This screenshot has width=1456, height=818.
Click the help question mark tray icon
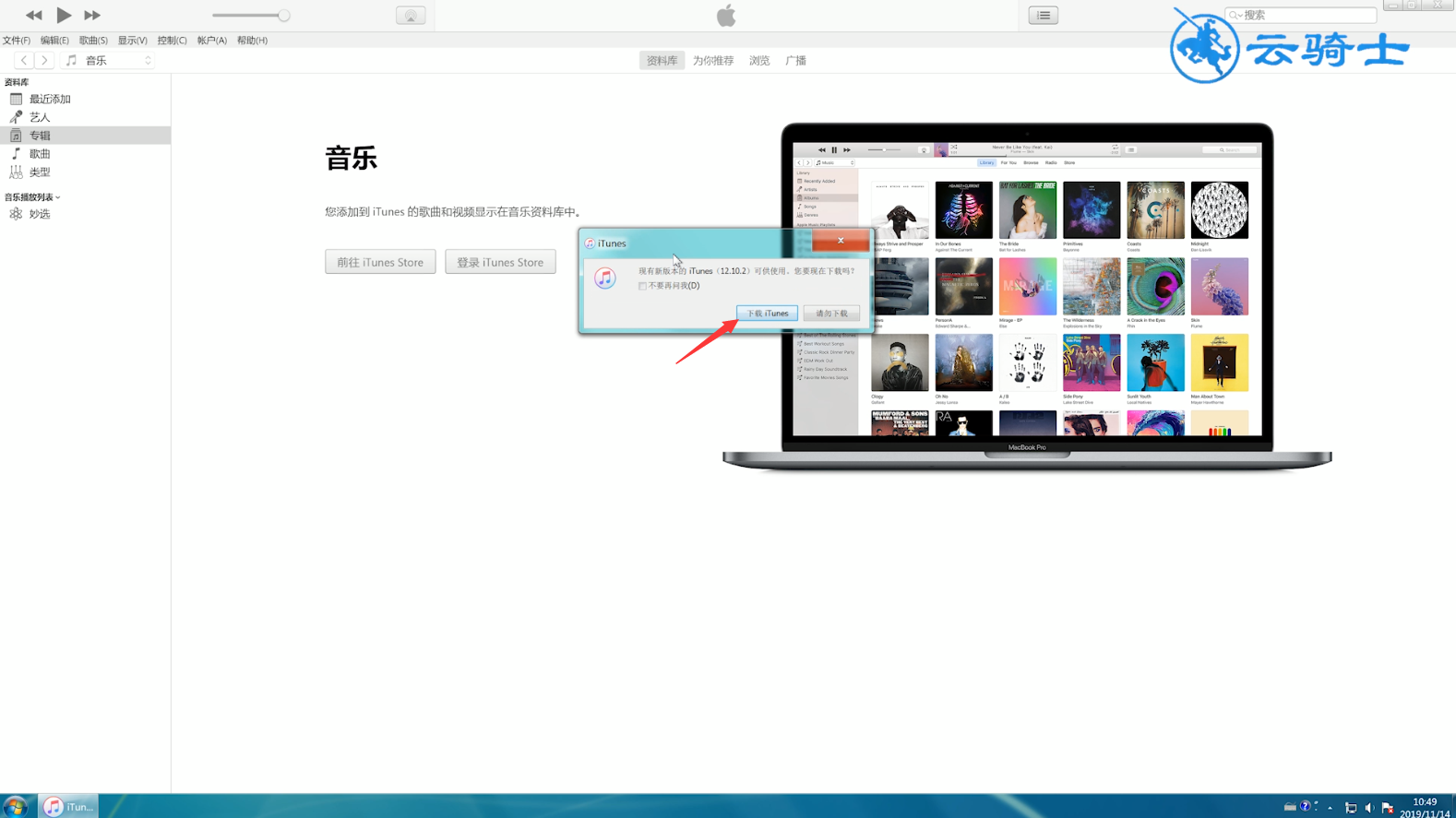[1305, 807]
